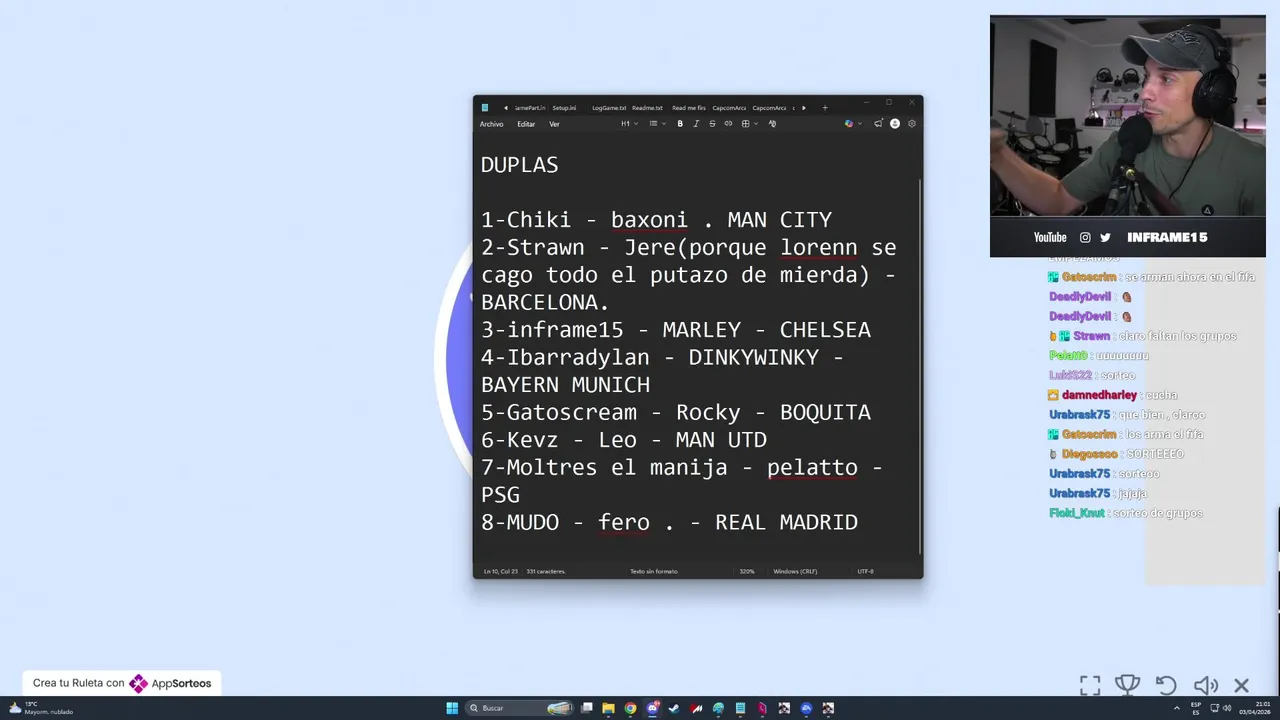The height and width of the screenshot is (720, 1280).
Task: Open the Archivo menu
Action: (x=491, y=124)
